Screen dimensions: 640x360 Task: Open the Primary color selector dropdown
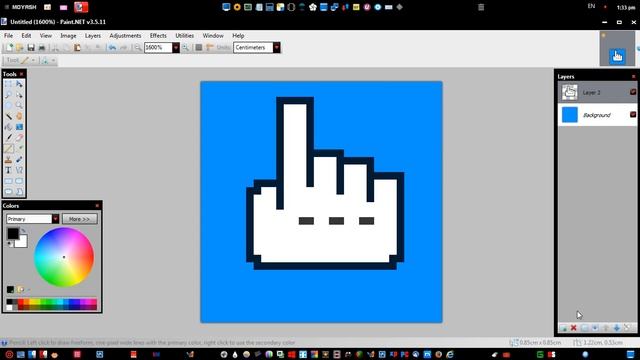pos(55,219)
